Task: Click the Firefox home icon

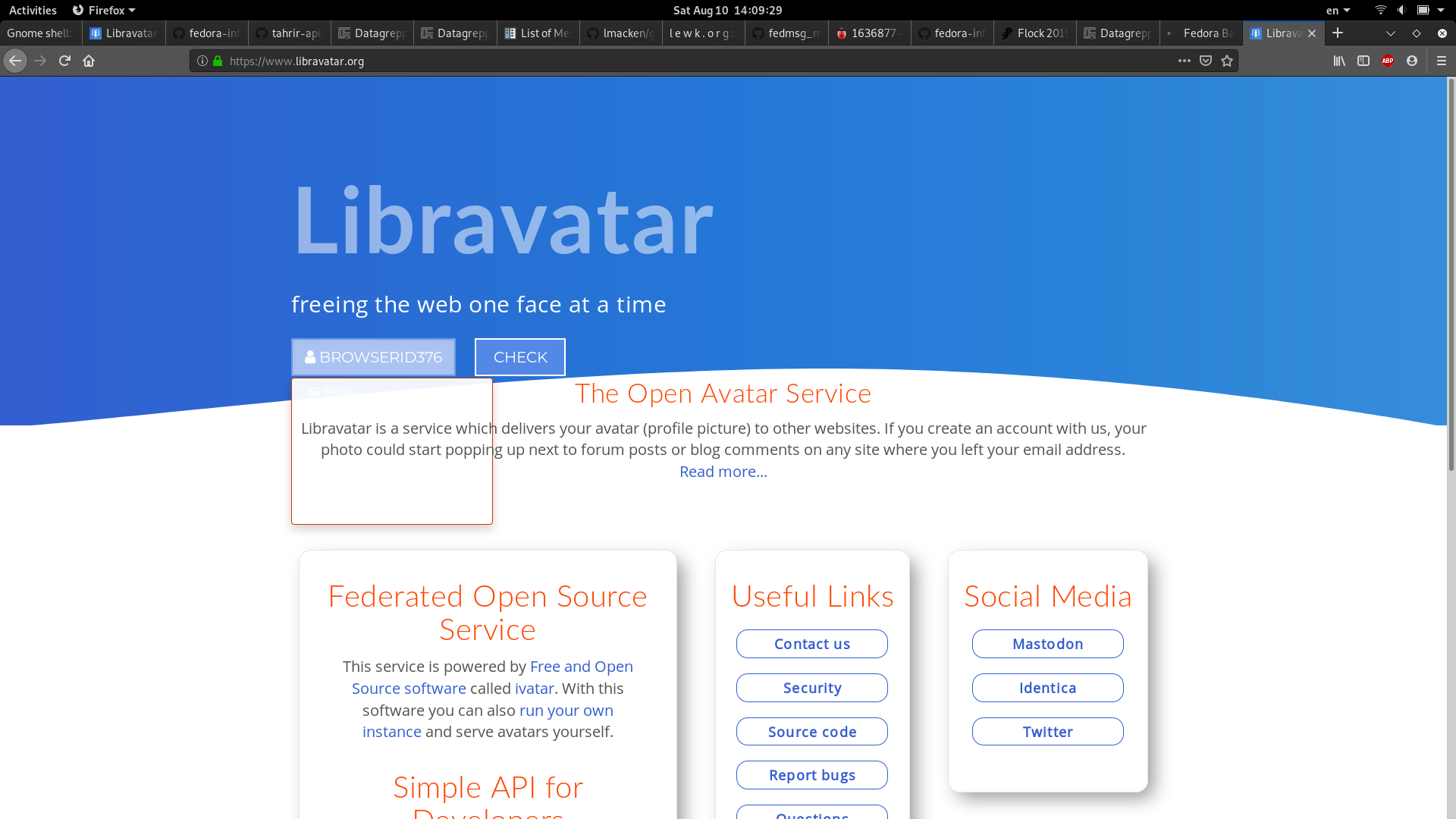Action: [x=89, y=61]
